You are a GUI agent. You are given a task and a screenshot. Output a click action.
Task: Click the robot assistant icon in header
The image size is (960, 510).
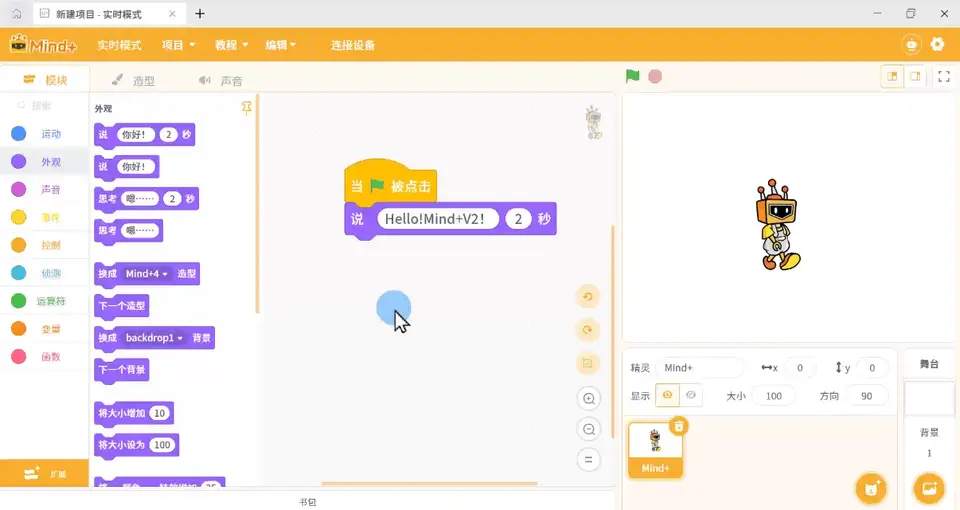912,45
